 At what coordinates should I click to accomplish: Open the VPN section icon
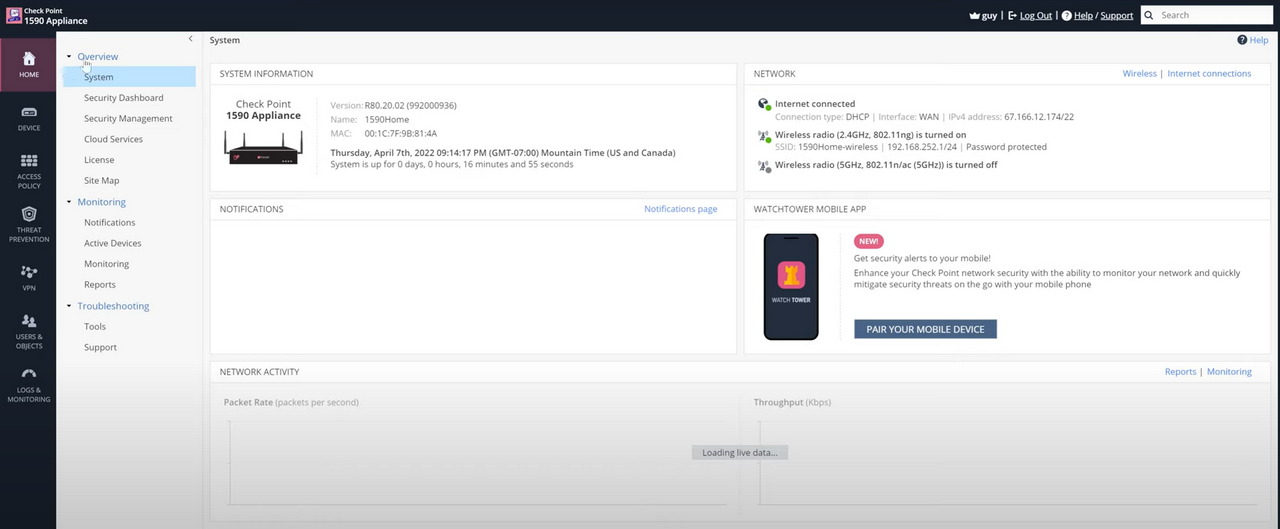28,272
